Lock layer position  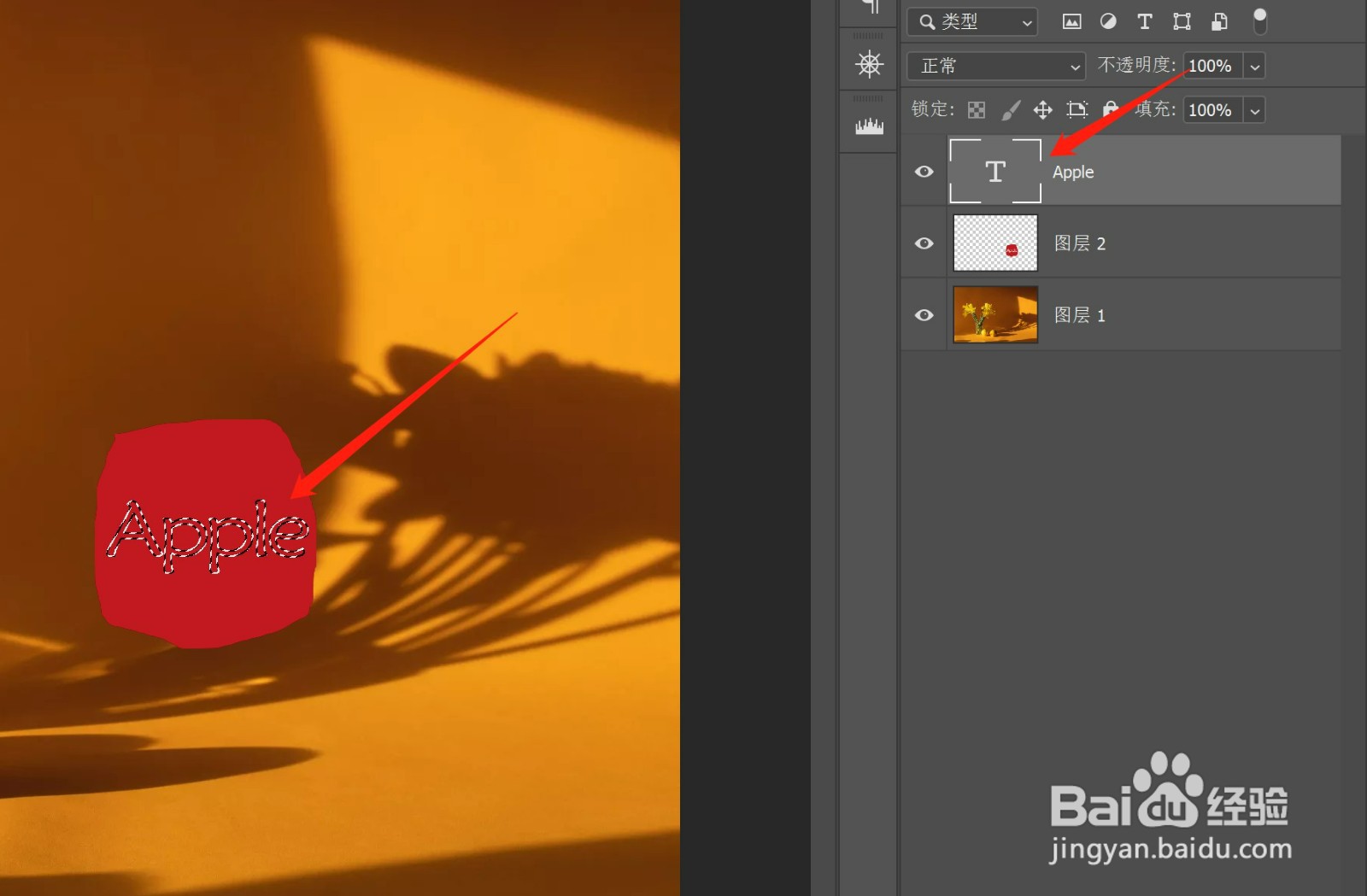point(1042,109)
